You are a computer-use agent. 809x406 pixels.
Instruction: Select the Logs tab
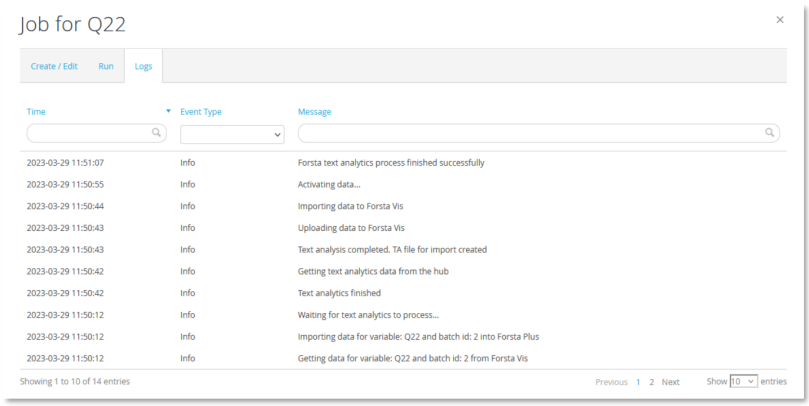tap(143, 66)
